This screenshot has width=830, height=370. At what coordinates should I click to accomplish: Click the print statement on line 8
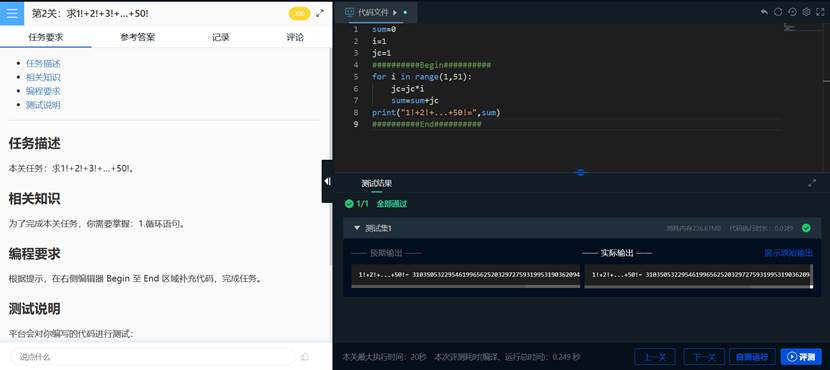(x=436, y=113)
